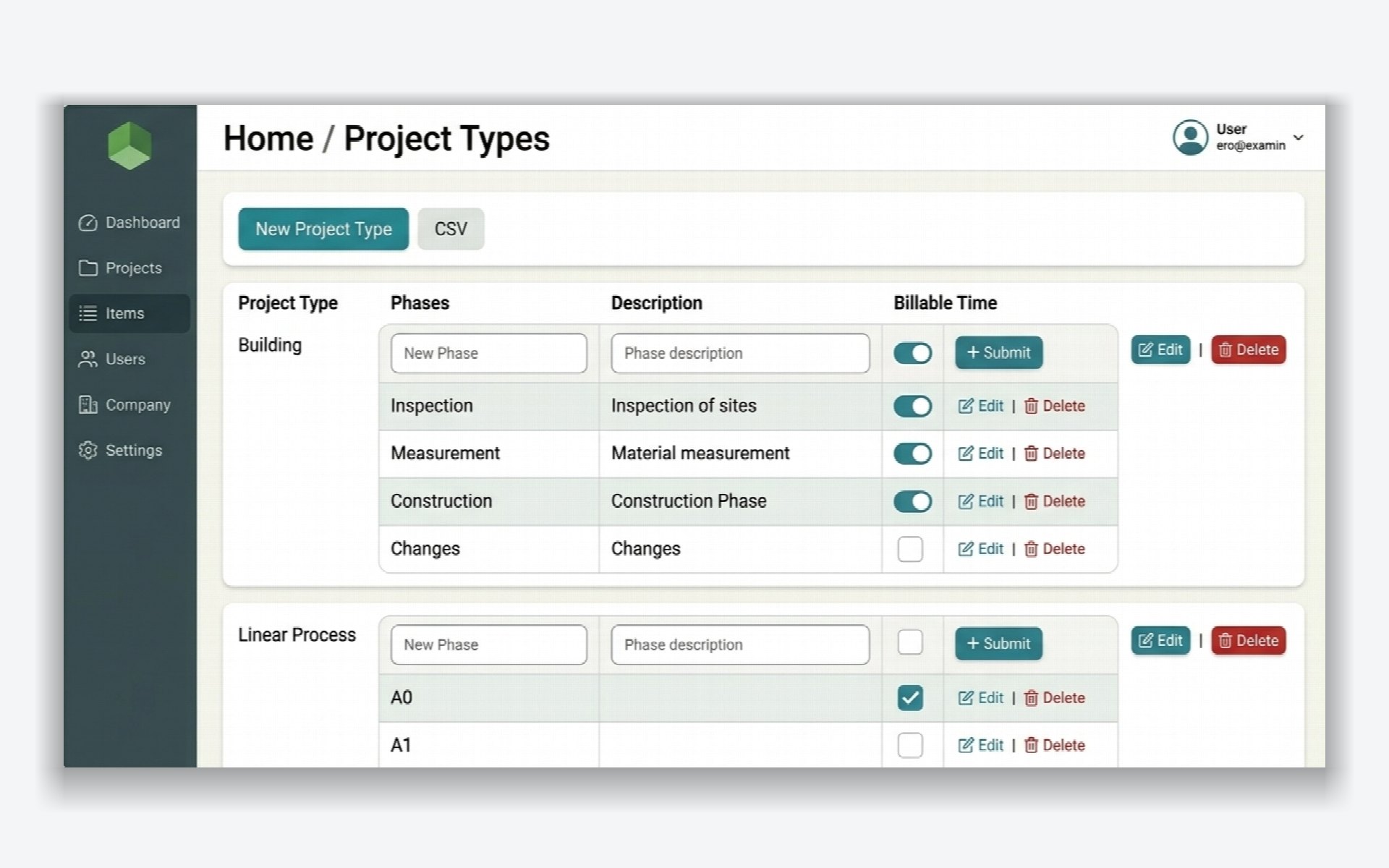Select Items in sidebar menu
This screenshot has width=1389, height=868.
(129, 313)
